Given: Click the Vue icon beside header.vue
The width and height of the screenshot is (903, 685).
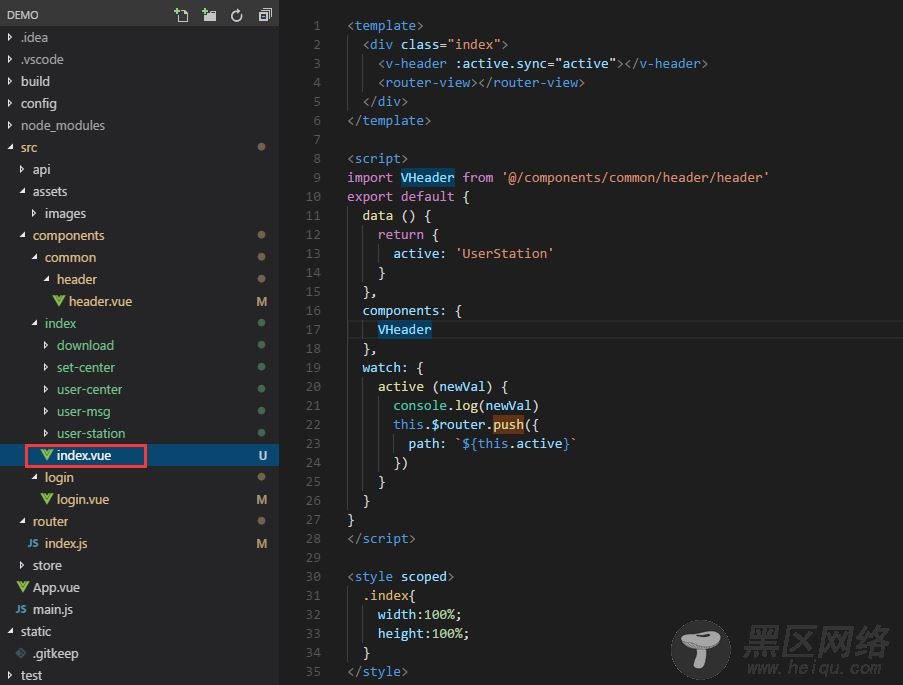Looking at the screenshot, I should pyautogui.click(x=59, y=301).
